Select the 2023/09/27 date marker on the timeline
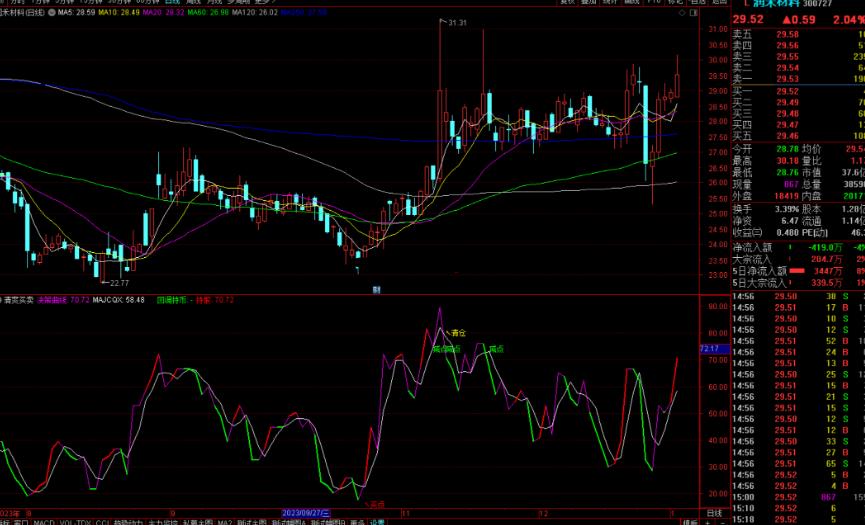The image size is (865, 525). point(306,513)
